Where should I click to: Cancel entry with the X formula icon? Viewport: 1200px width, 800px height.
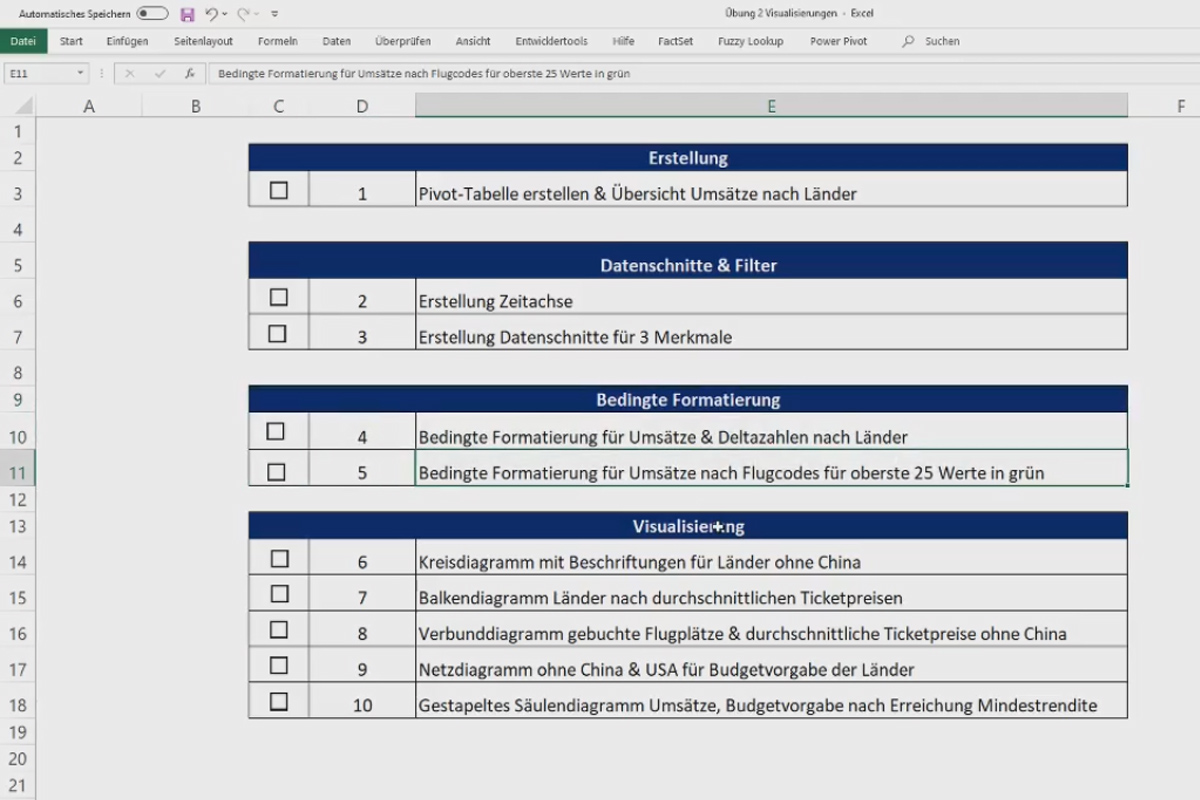pos(129,73)
